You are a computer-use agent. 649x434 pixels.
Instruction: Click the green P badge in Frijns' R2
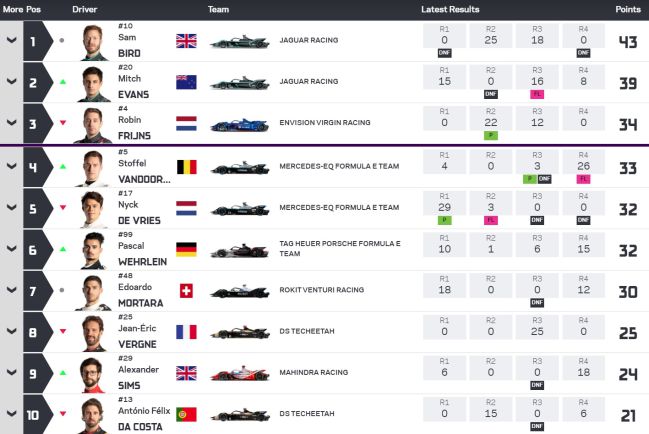[x=490, y=134]
